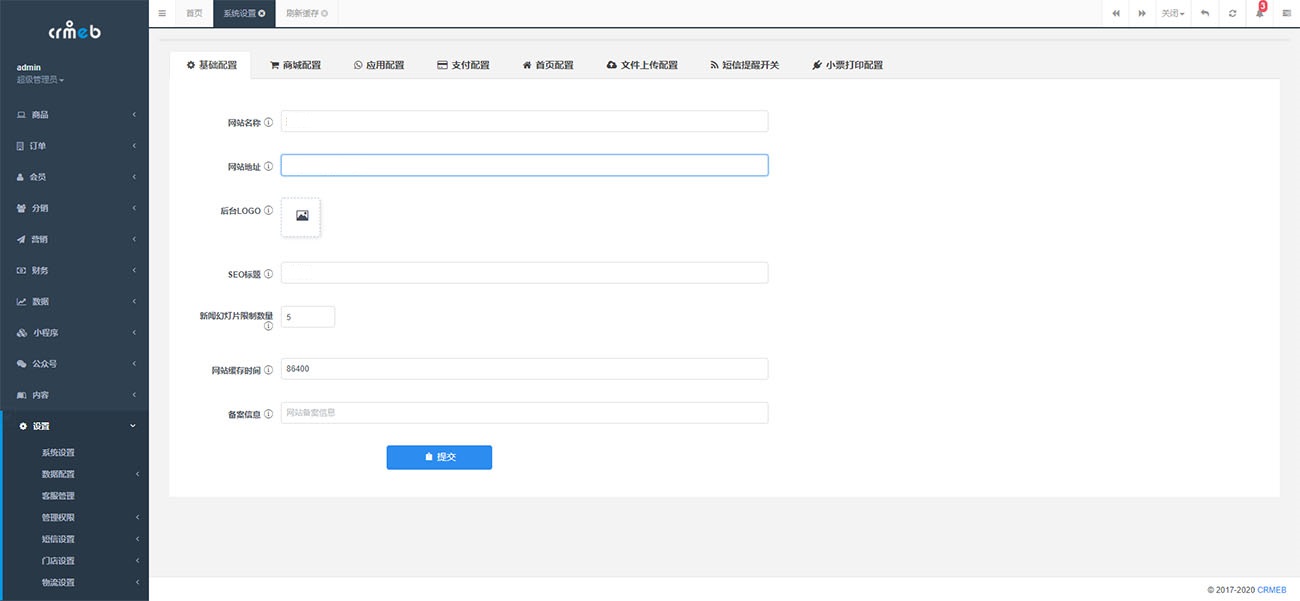Select the 商城配置 config tab
This screenshot has width=1300, height=601.
[x=296, y=65]
